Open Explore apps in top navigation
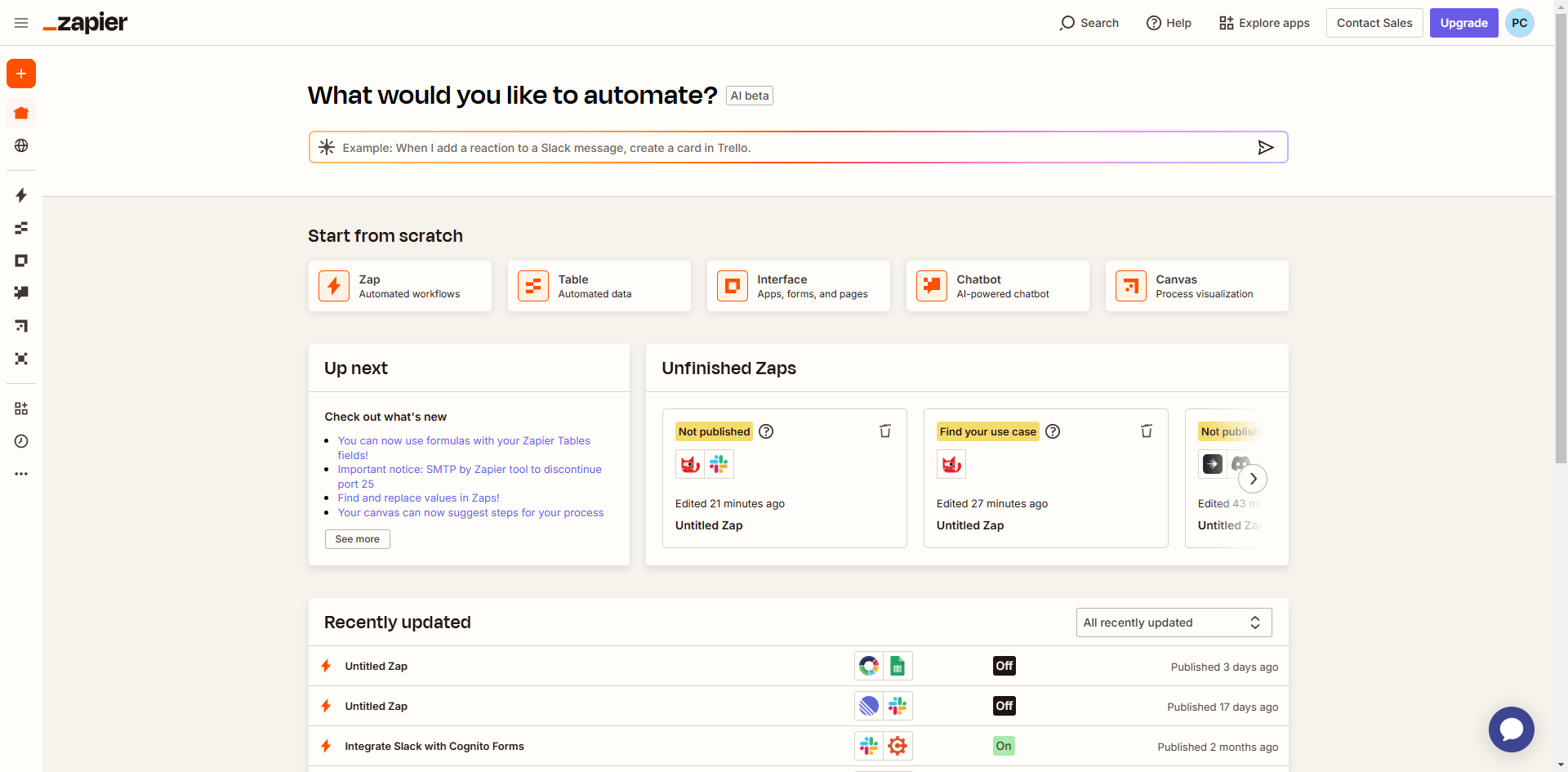The image size is (1568, 772). [1264, 23]
